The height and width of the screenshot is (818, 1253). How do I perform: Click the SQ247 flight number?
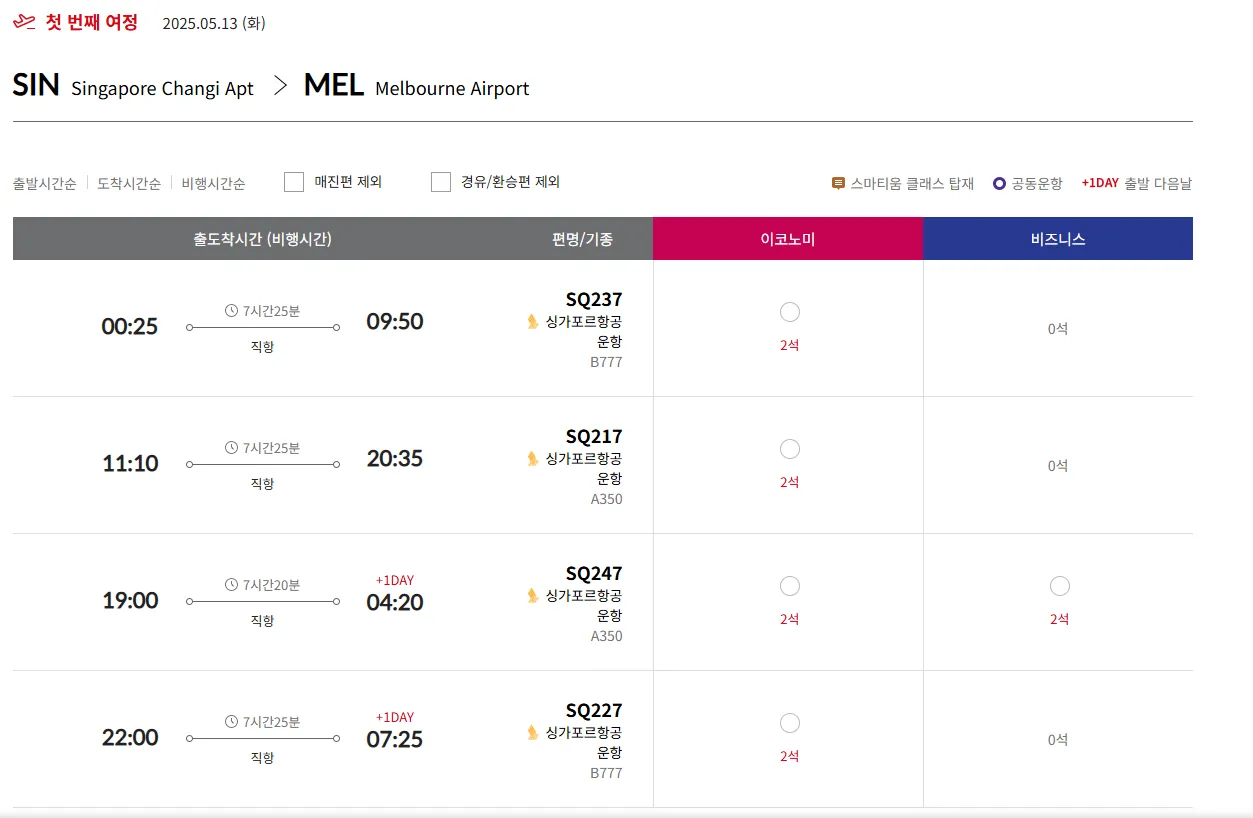594,573
